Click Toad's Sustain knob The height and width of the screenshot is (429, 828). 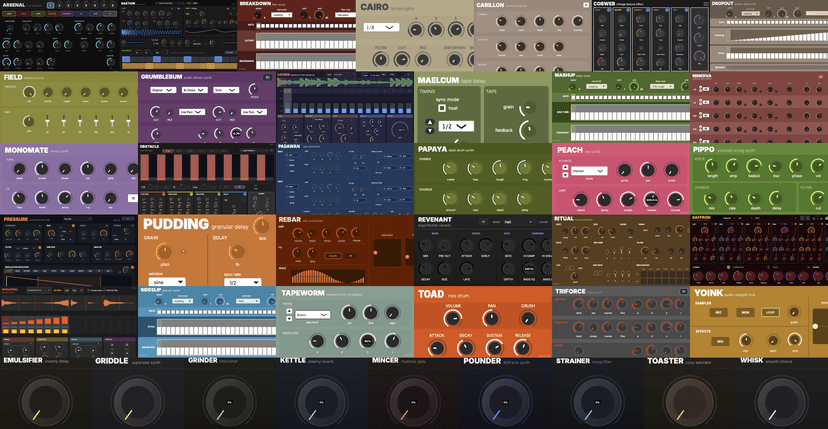tap(494, 348)
